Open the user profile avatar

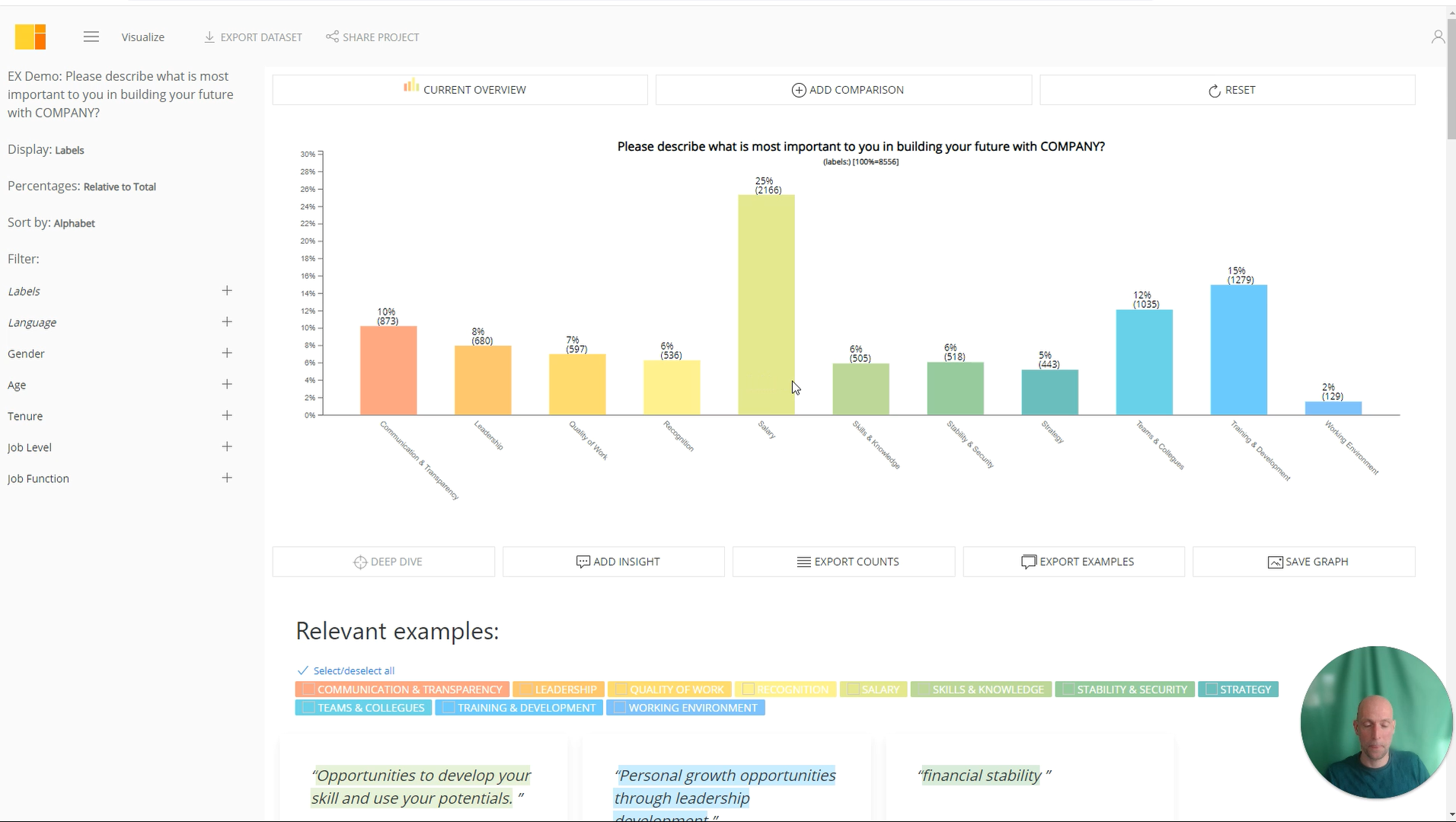click(x=1438, y=36)
